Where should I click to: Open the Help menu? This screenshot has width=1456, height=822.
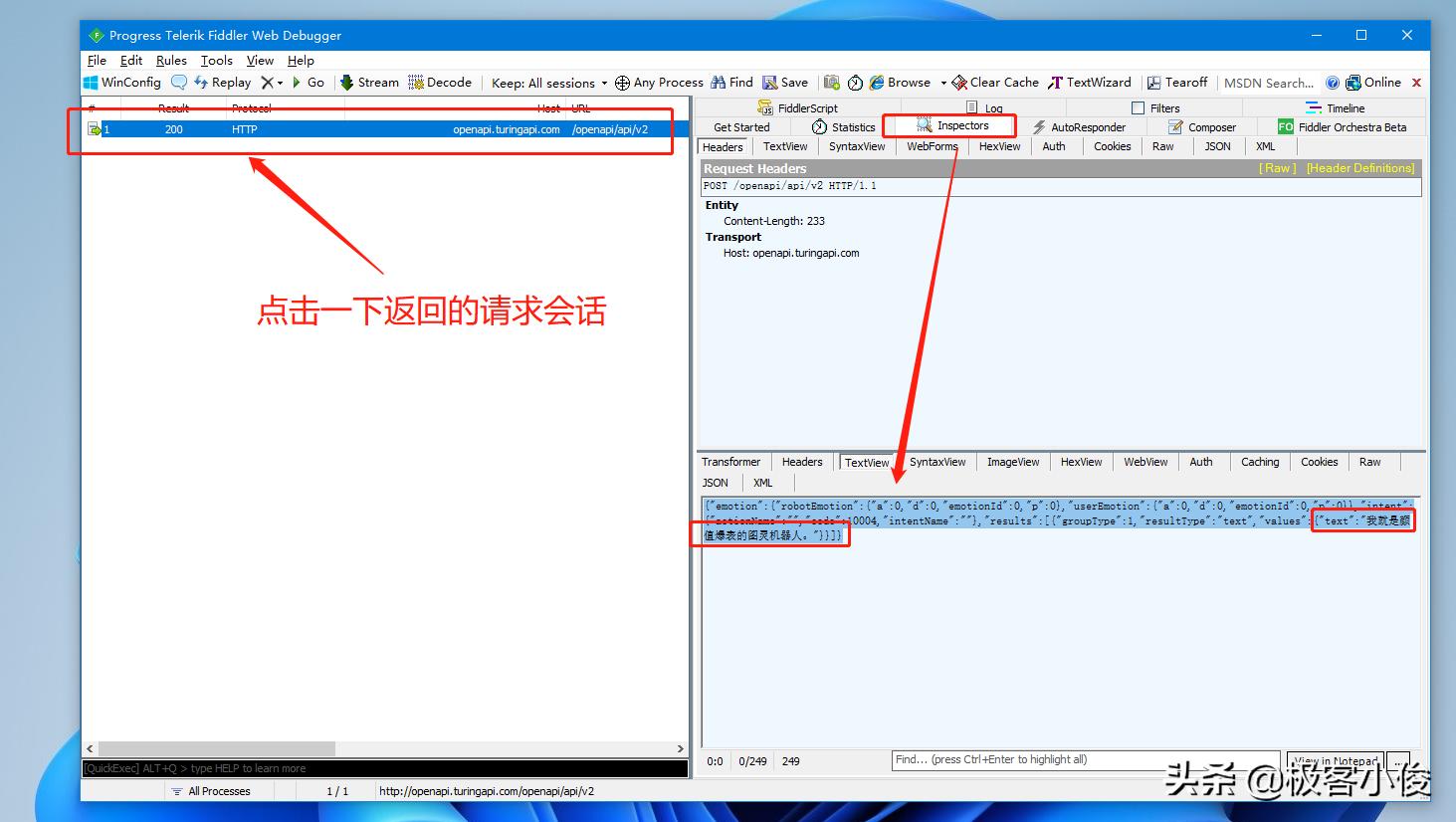(301, 61)
